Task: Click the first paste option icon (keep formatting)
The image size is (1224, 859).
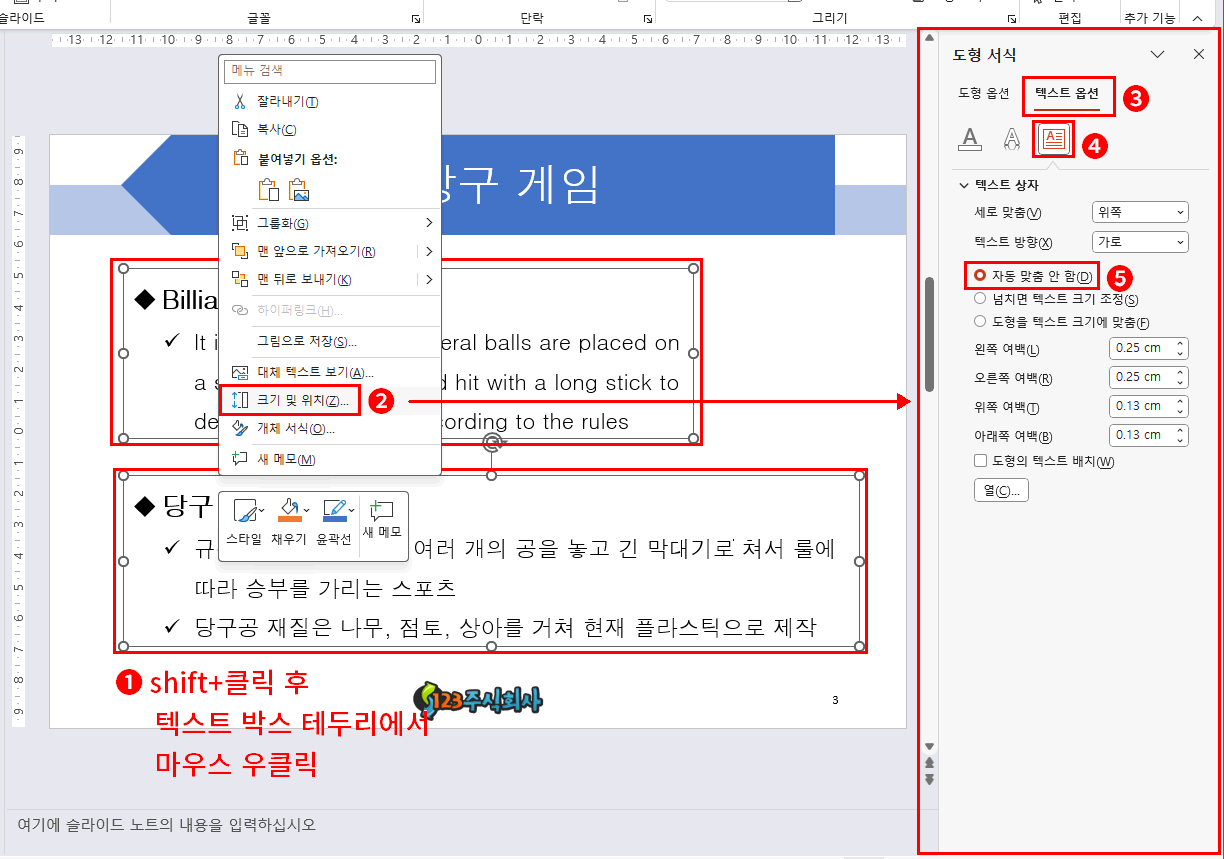Action: coord(268,190)
